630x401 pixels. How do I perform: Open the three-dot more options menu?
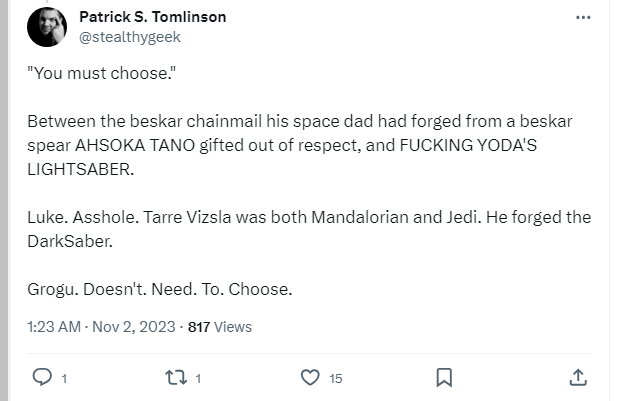pos(583,17)
